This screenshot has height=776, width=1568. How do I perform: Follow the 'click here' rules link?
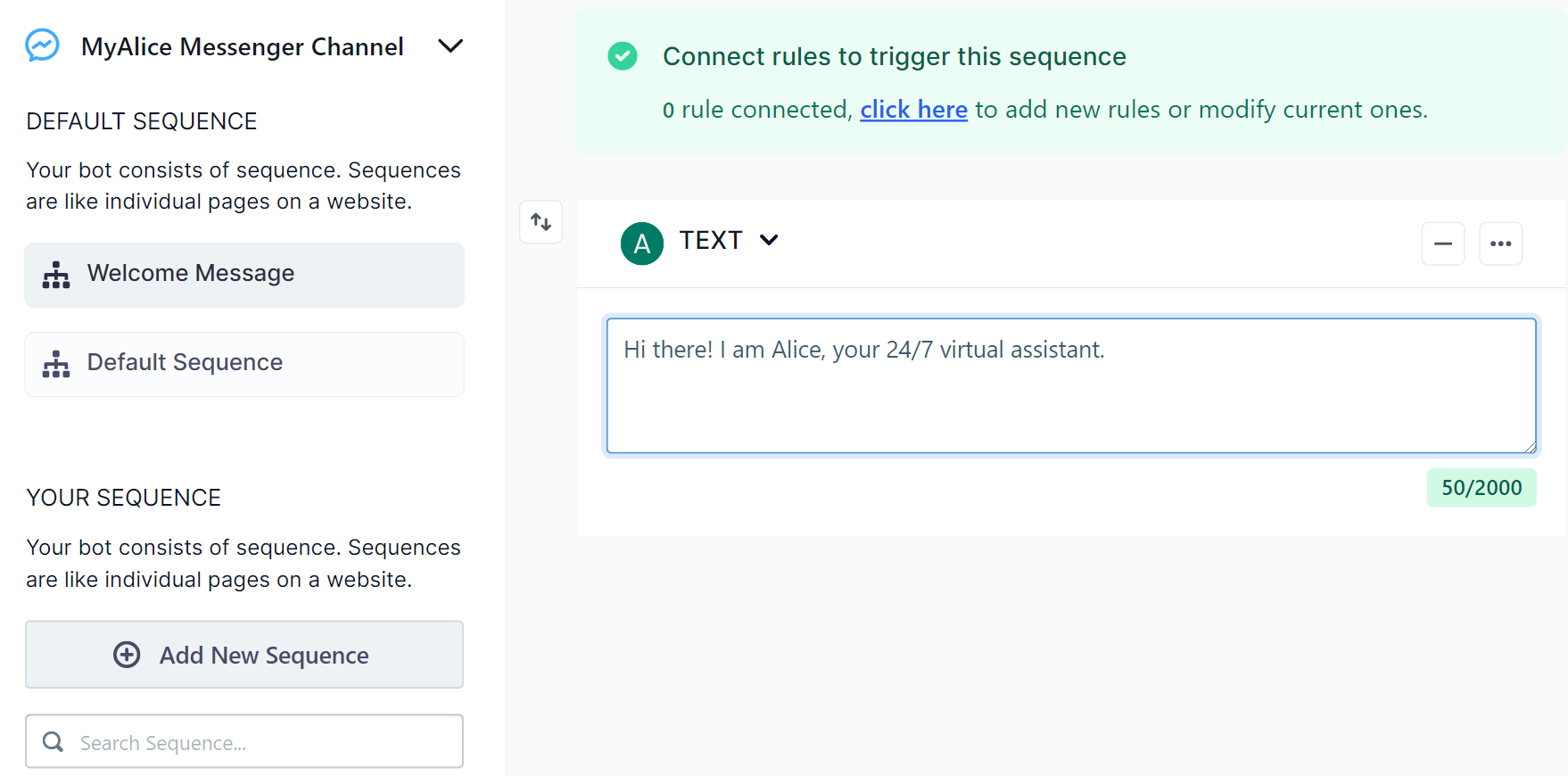(913, 110)
